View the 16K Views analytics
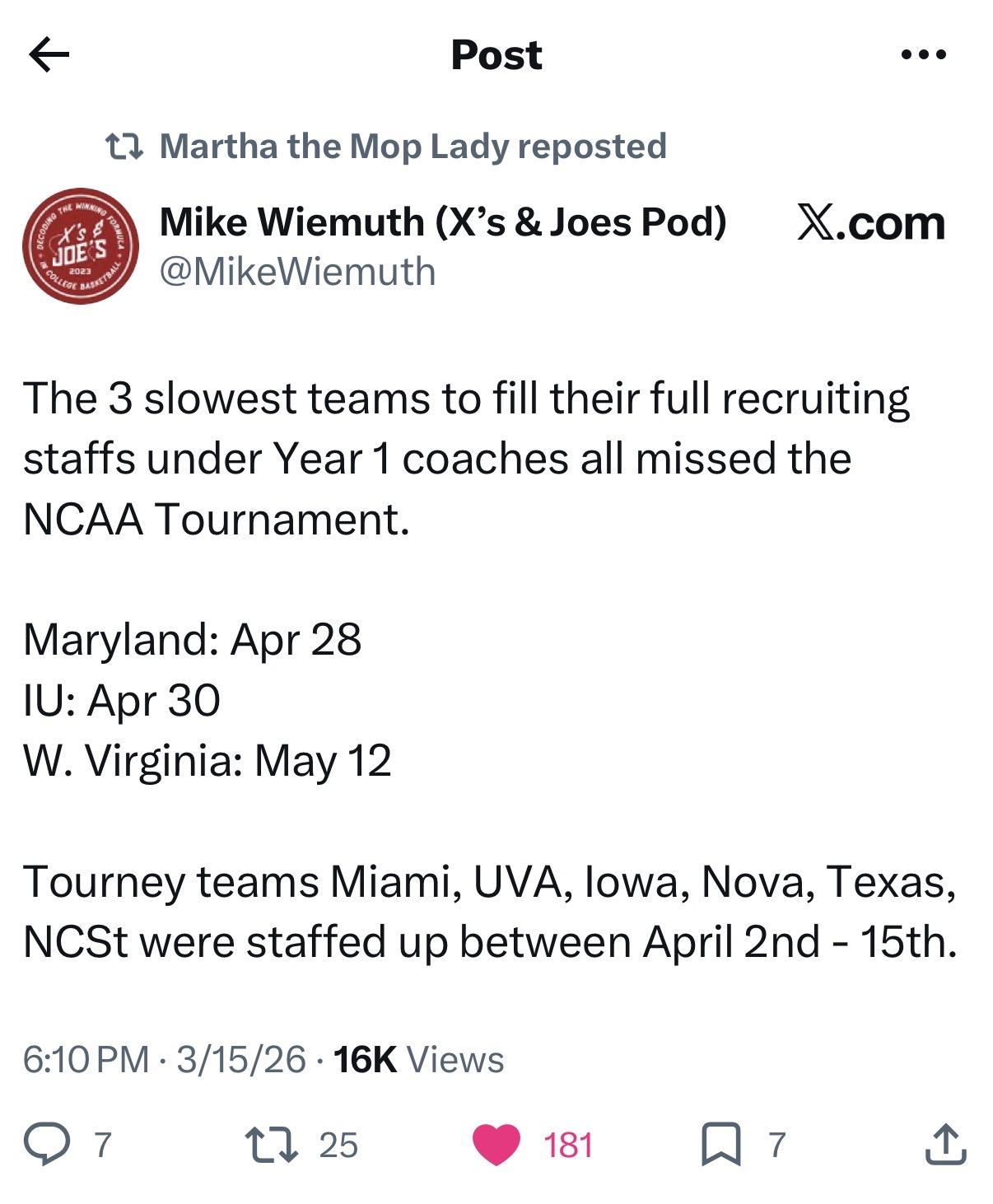 (420, 1059)
